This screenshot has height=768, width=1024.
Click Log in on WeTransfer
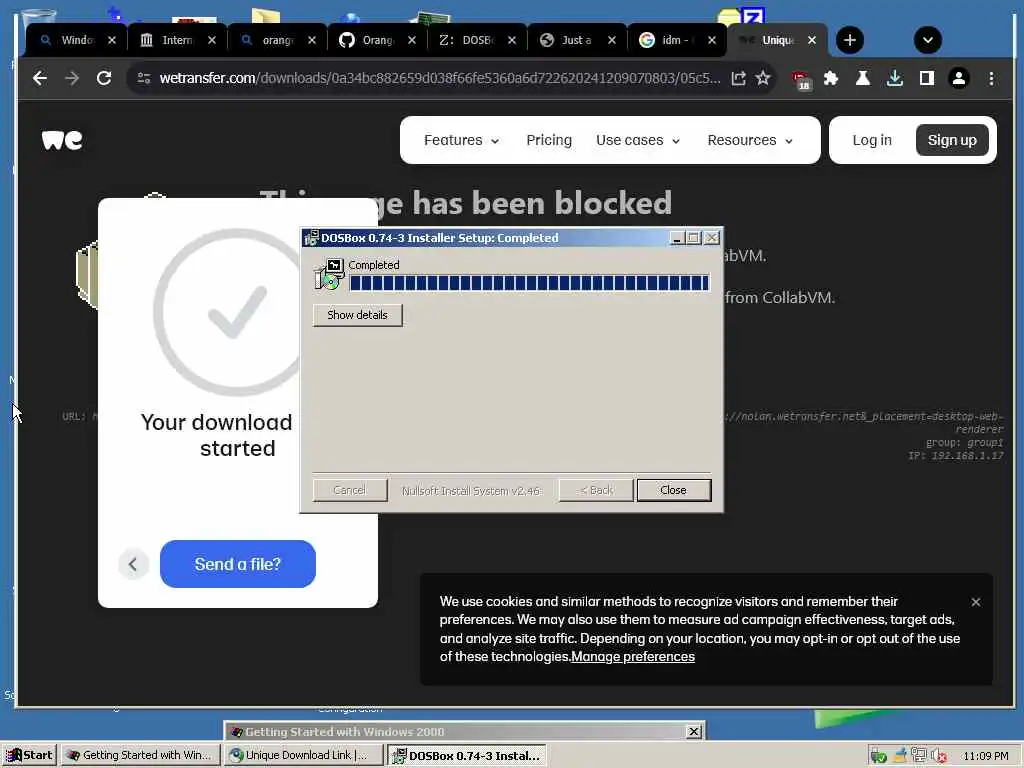pyautogui.click(x=872, y=140)
